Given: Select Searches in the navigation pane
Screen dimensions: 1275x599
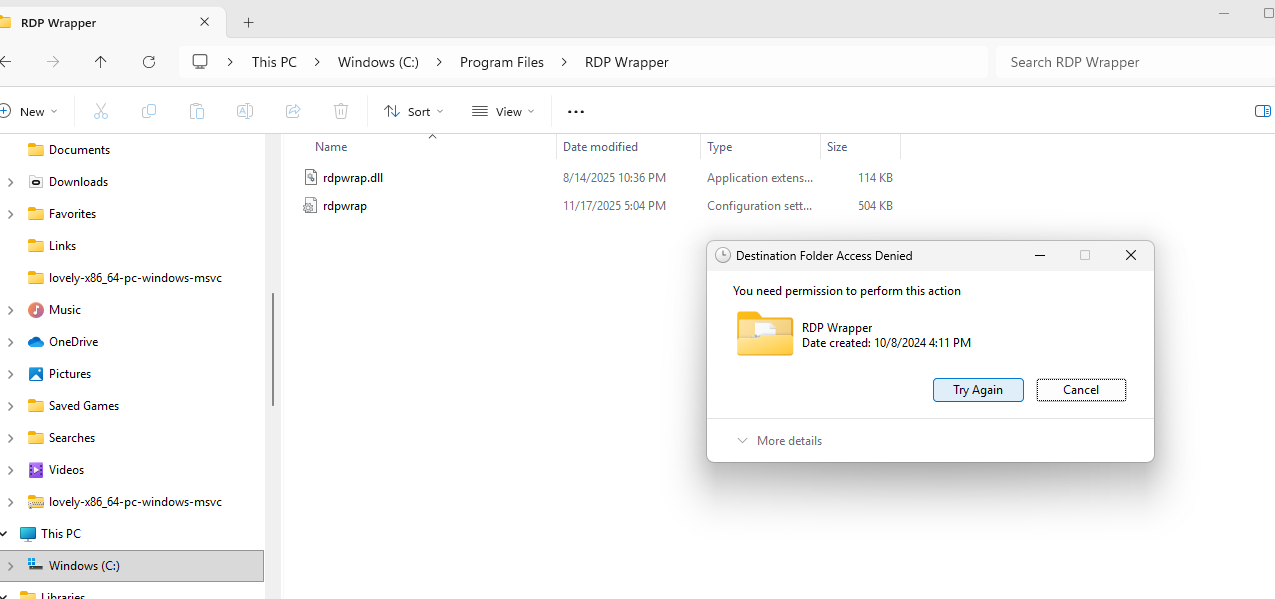Looking at the screenshot, I should [x=72, y=438].
